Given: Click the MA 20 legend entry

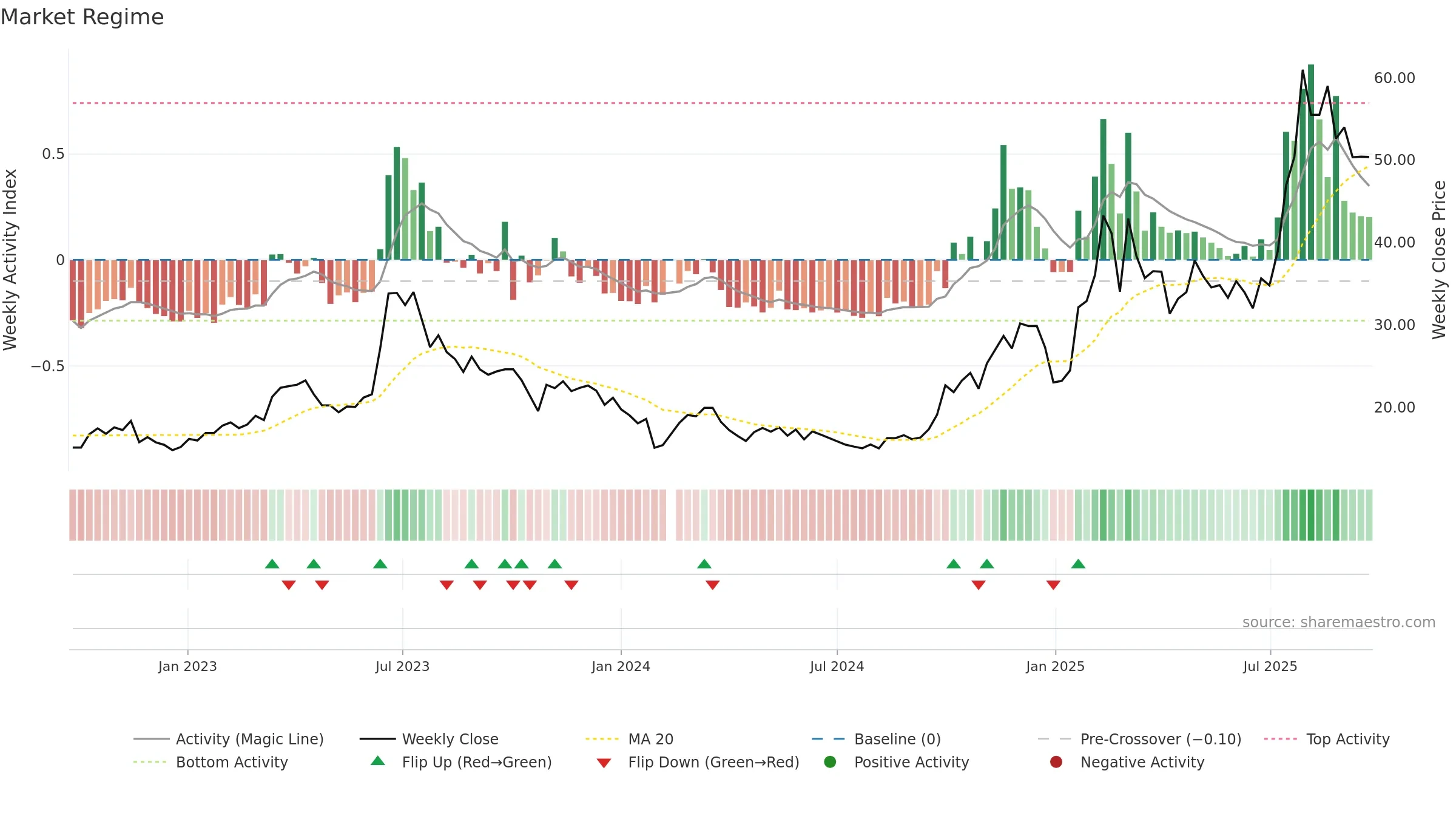Looking at the screenshot, I should point(629,739).
